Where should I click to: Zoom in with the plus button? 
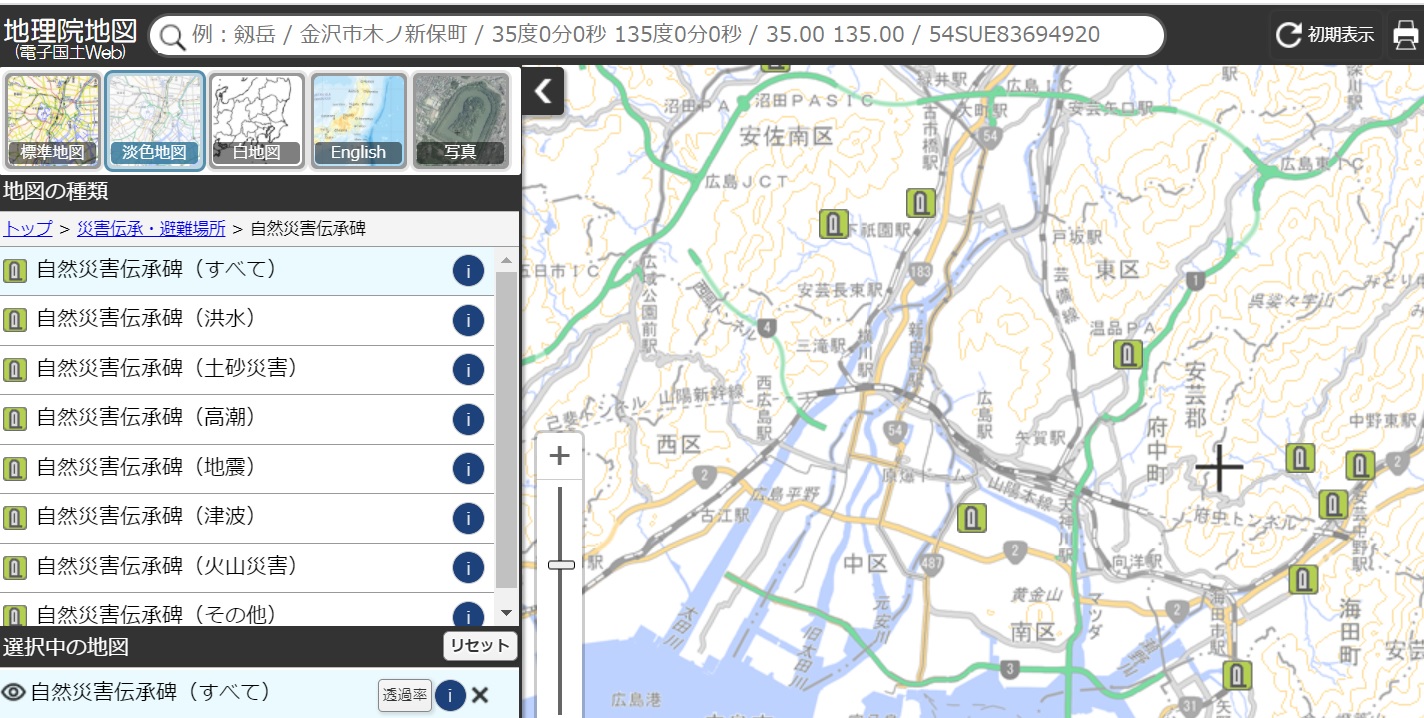(x=559, y=456)
